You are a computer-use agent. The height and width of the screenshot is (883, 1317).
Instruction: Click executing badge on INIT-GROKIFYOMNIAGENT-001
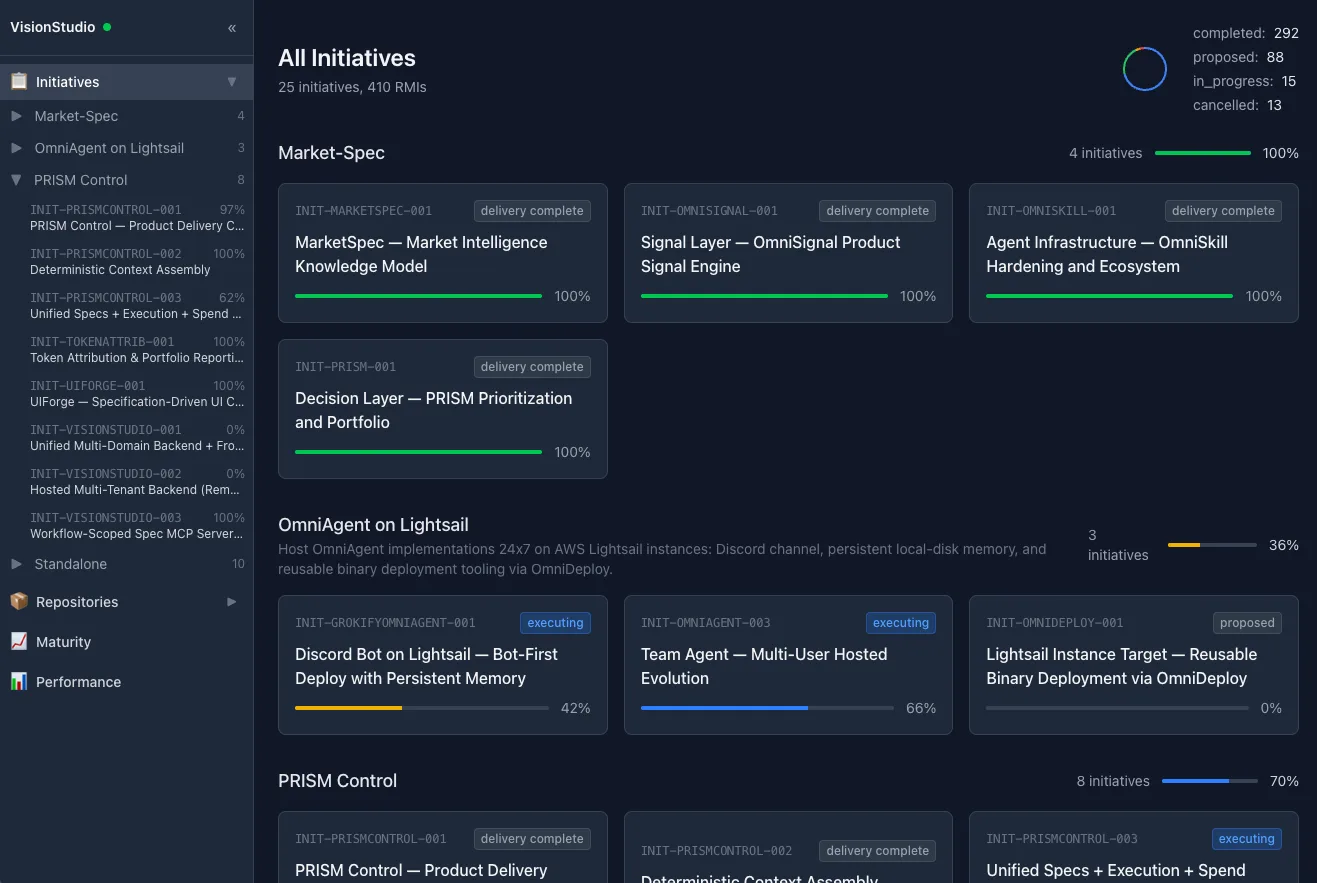555,623
